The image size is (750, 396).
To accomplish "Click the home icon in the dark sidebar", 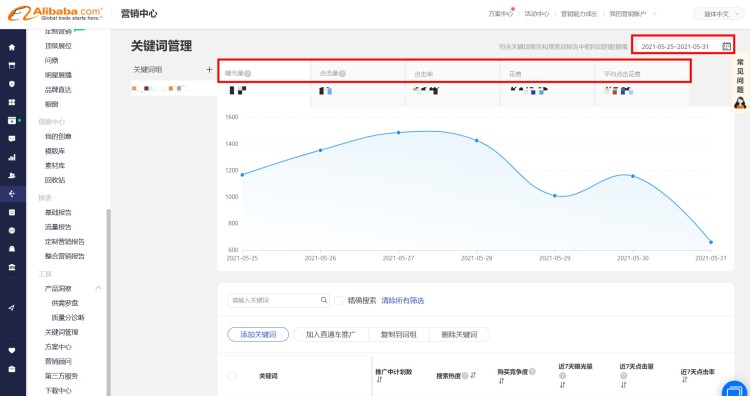I will 12,47.
